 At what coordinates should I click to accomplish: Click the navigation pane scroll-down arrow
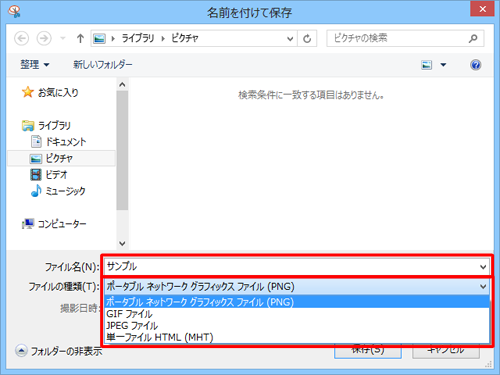pos(122,243)
